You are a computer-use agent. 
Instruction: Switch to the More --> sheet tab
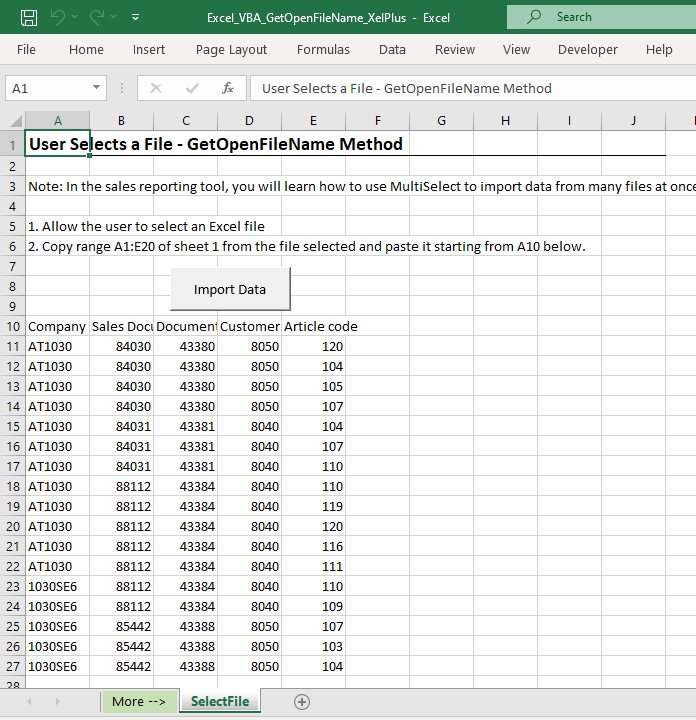(x=140, y=701)
